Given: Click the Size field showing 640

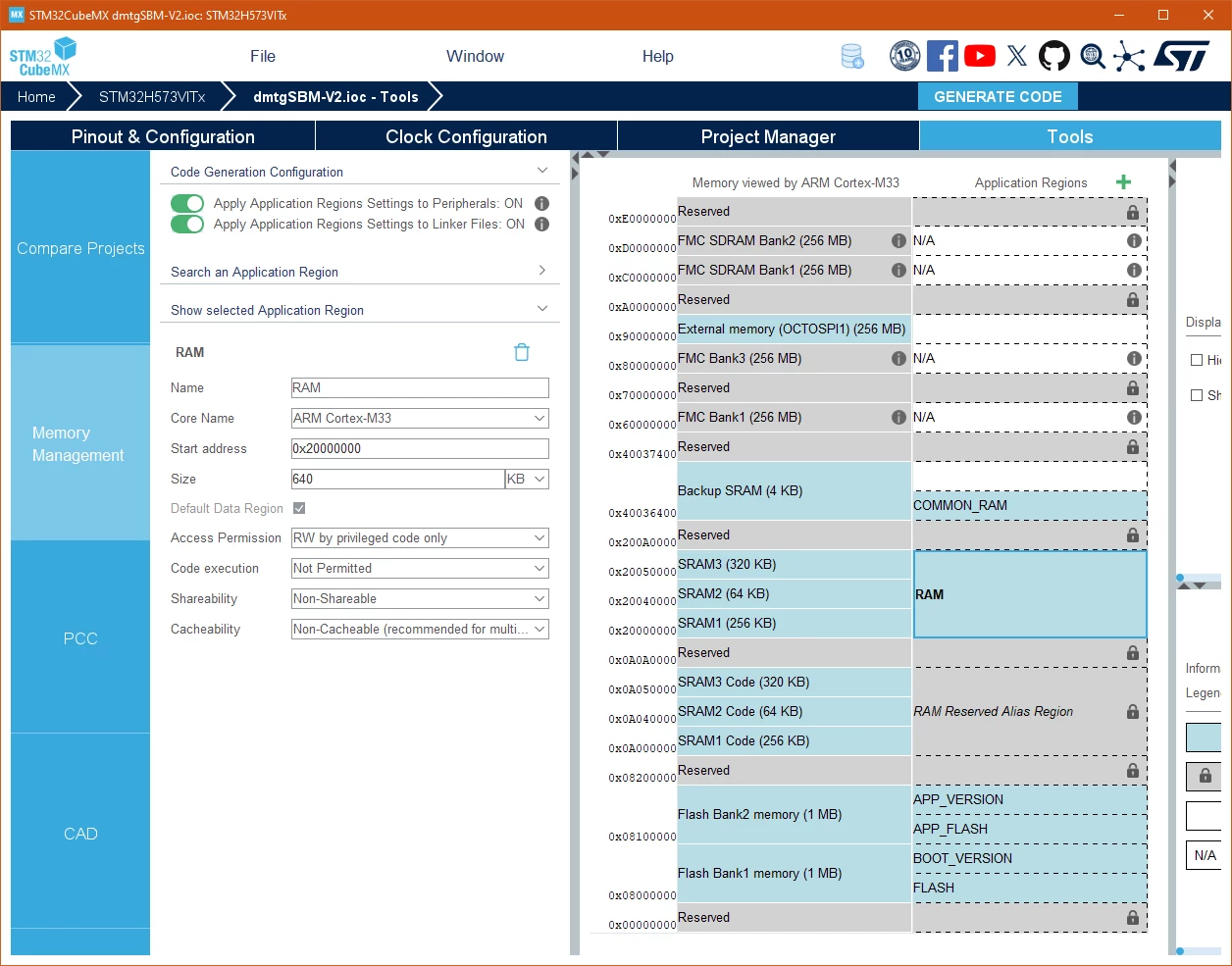Looking at the screenshot, I should 398,479.
